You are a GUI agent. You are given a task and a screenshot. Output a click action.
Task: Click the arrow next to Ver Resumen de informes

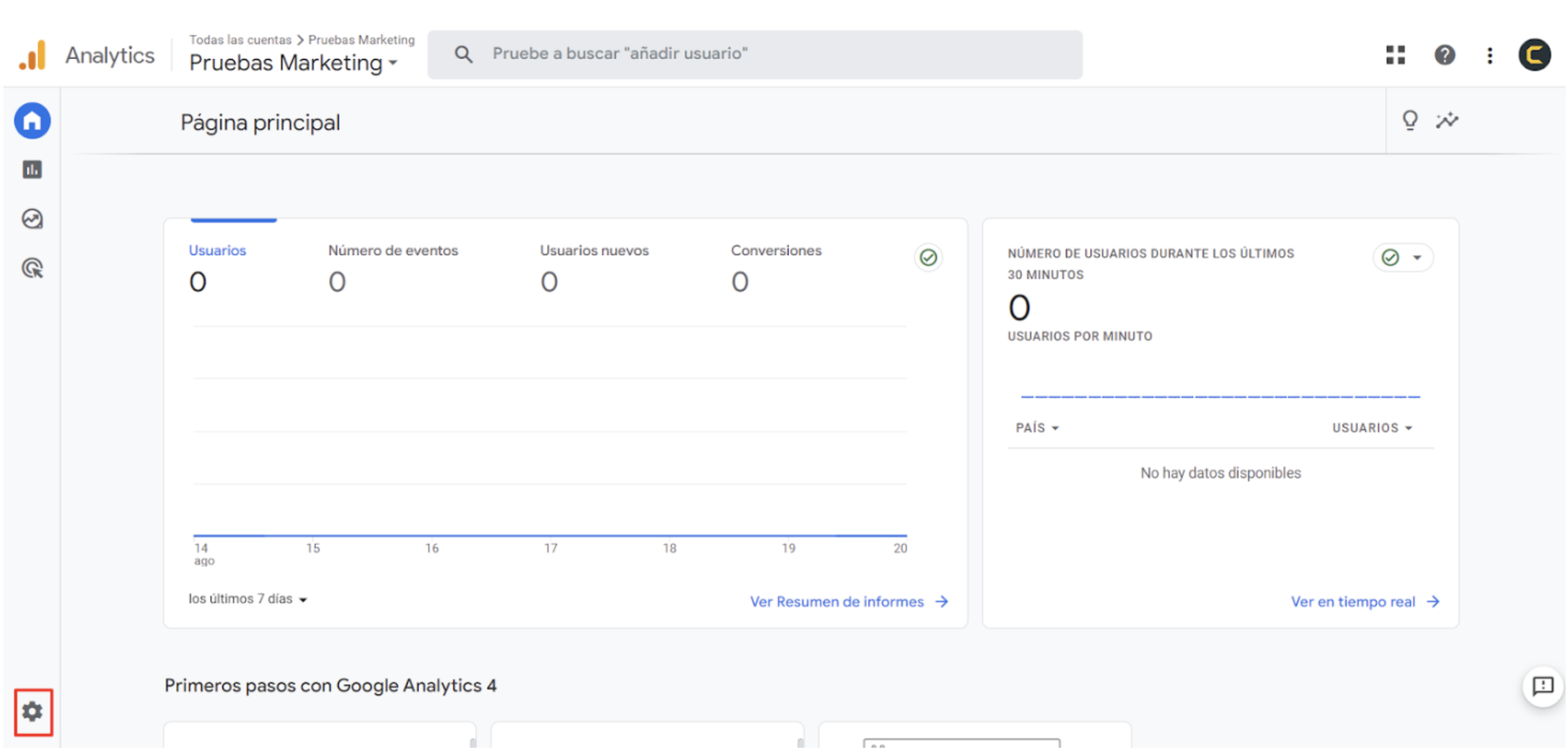[942, 601]
